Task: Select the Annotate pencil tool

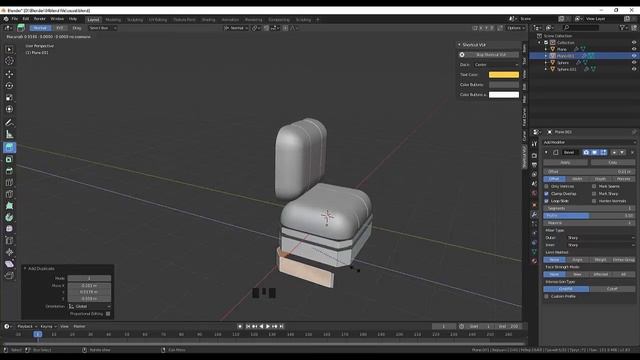Action: pos(9,122)
